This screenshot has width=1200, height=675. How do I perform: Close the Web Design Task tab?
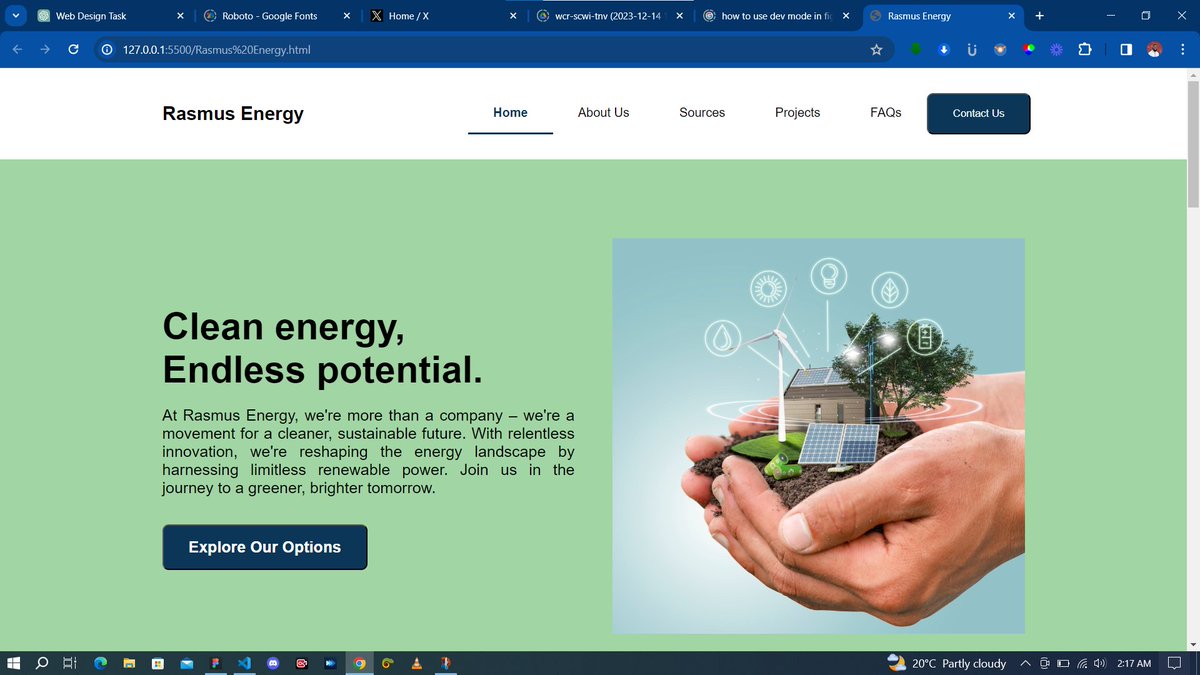[180, 16]
